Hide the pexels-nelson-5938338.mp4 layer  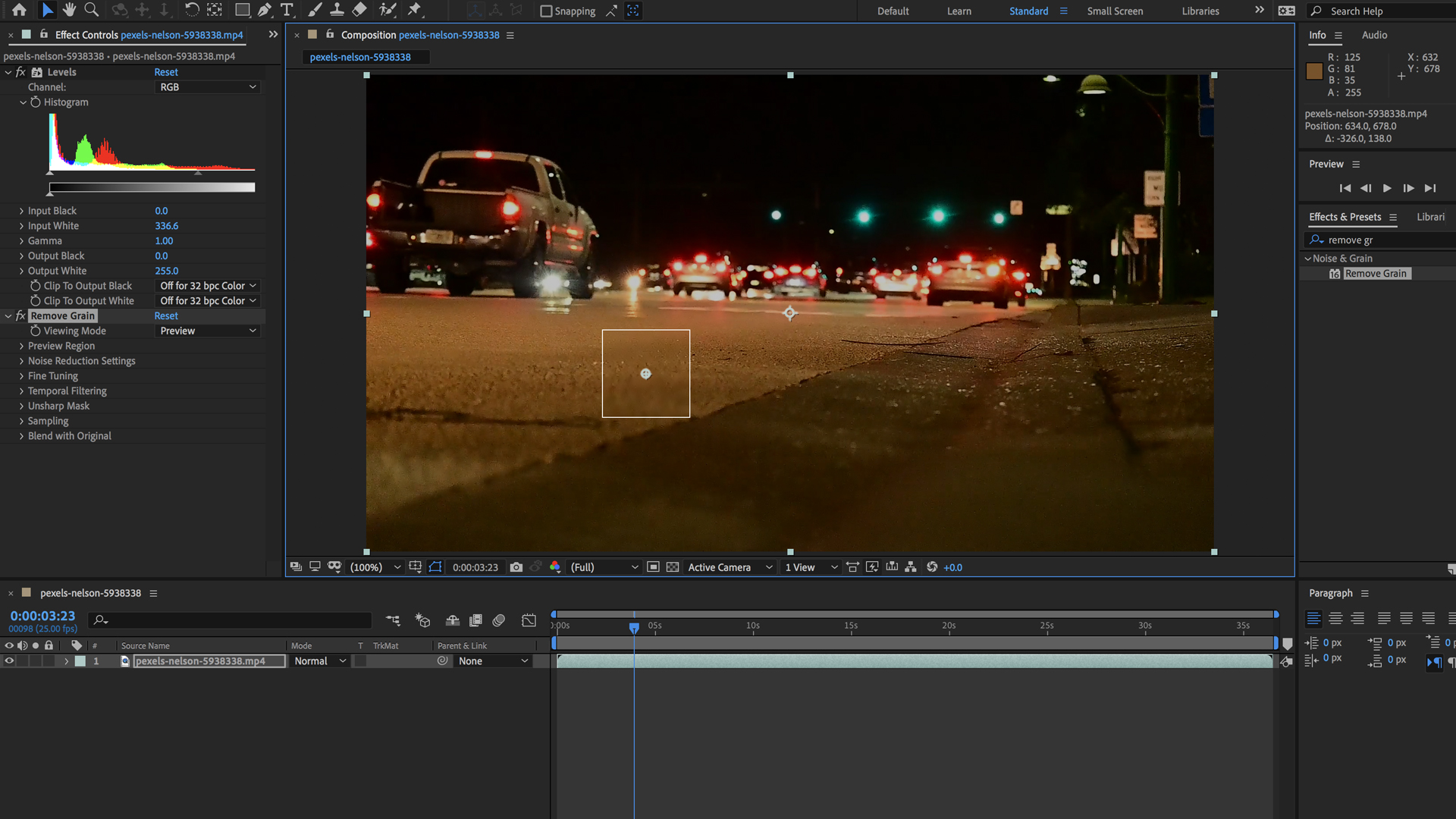tap(9, 661)
